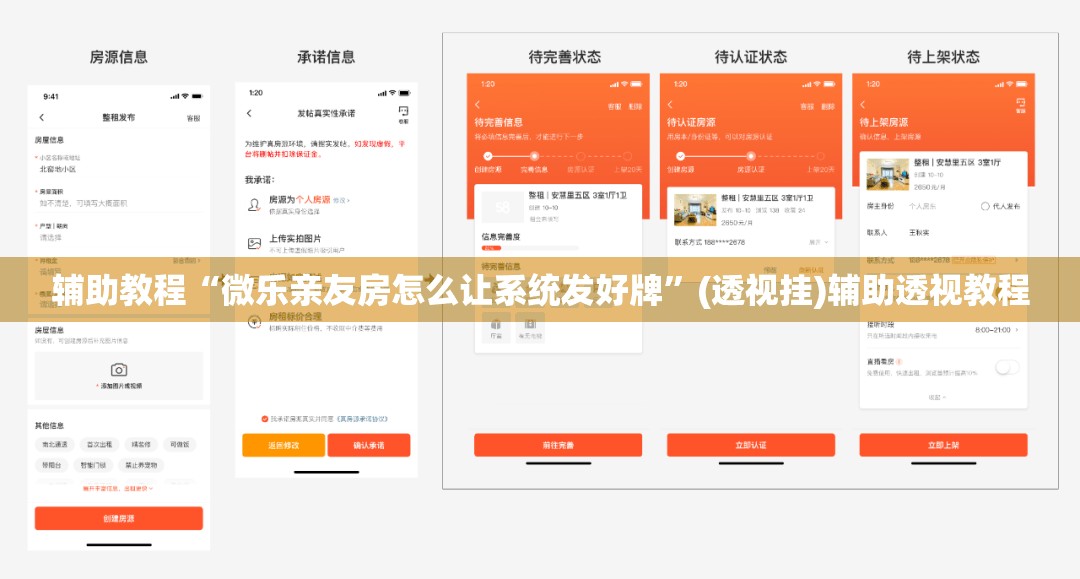Image resolution: width=1080 pixels, height=579 pixels.
Task: Go back from the 发帖真实性承诺 screen
Action: tap(249, 113)
